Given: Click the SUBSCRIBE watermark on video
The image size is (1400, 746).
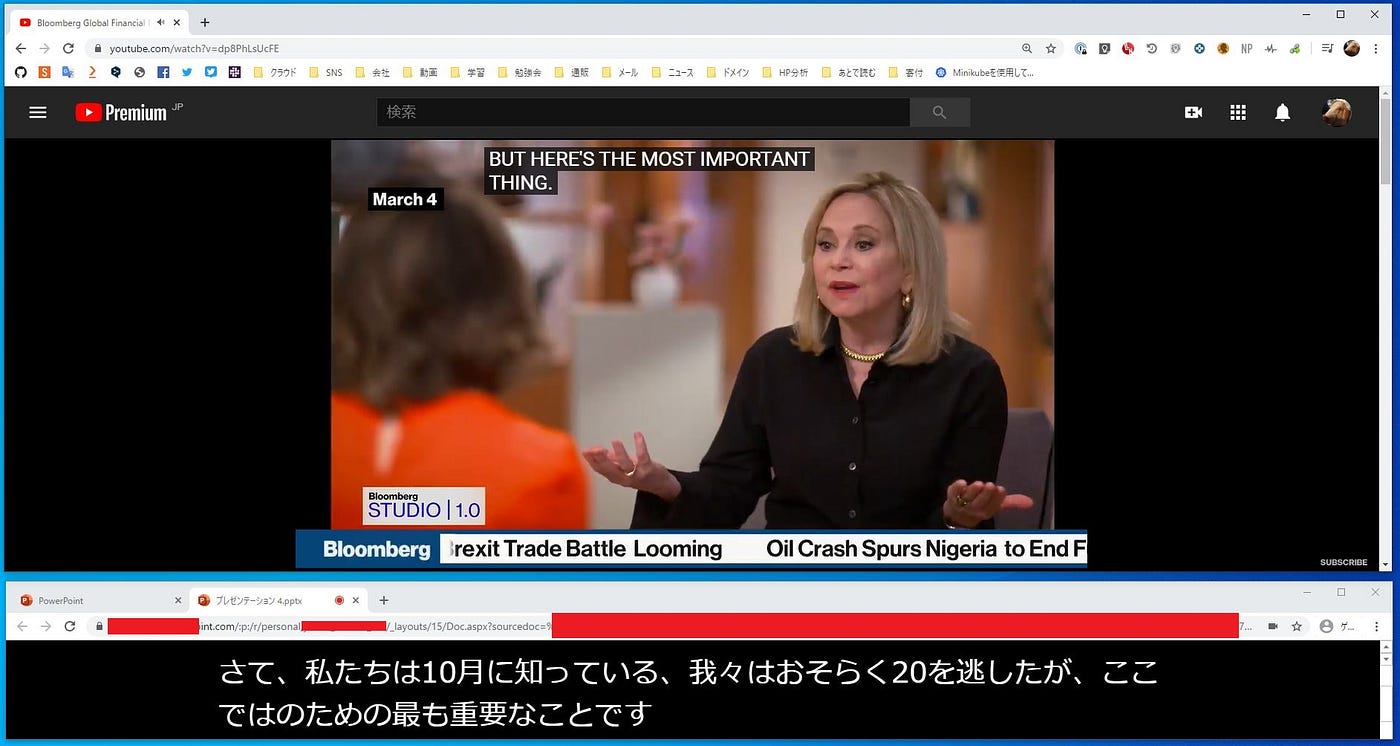Looking at the screenshot, I should tap(1343, 562).
